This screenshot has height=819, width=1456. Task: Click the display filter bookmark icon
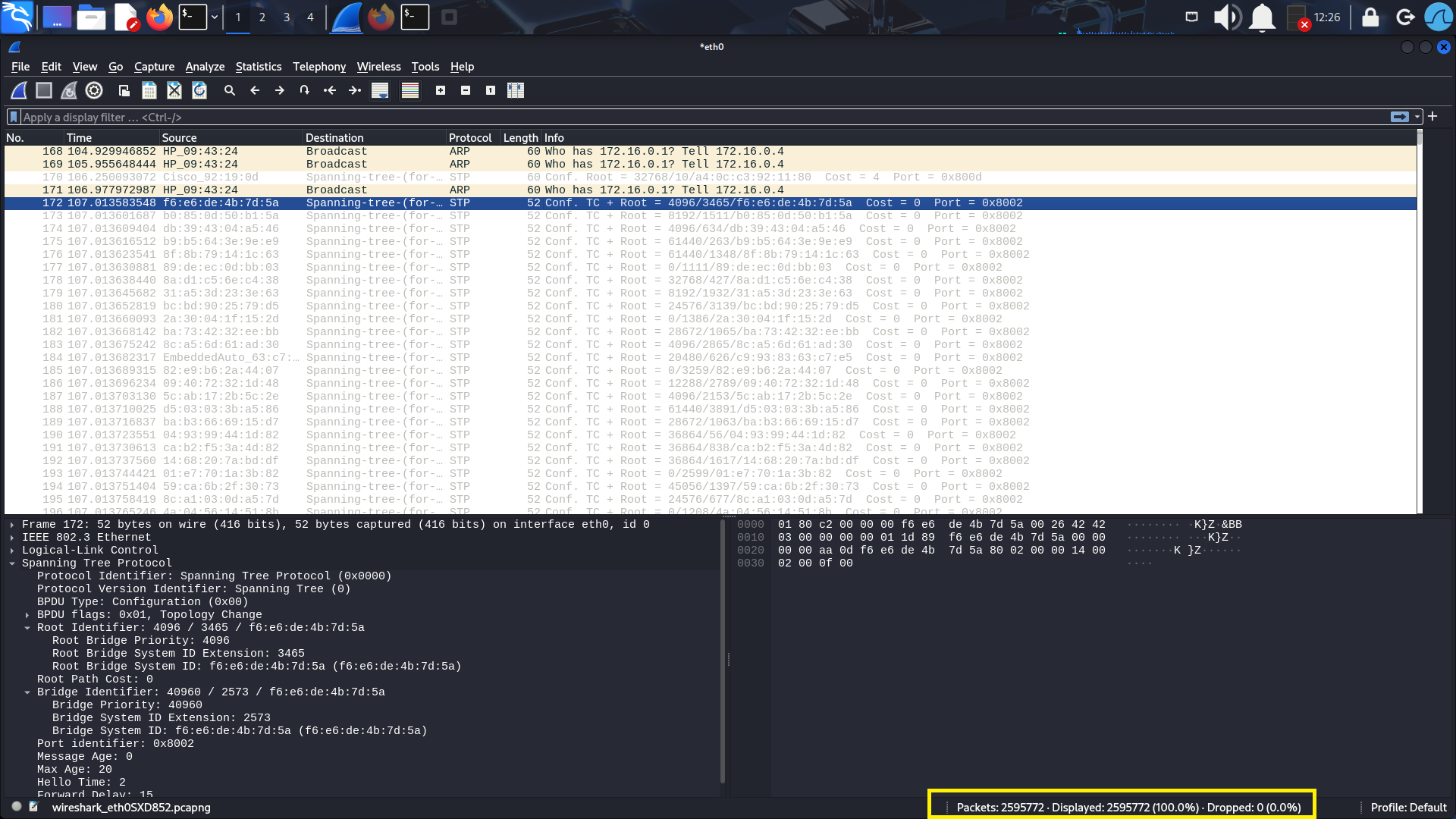[x=14, y=117]
